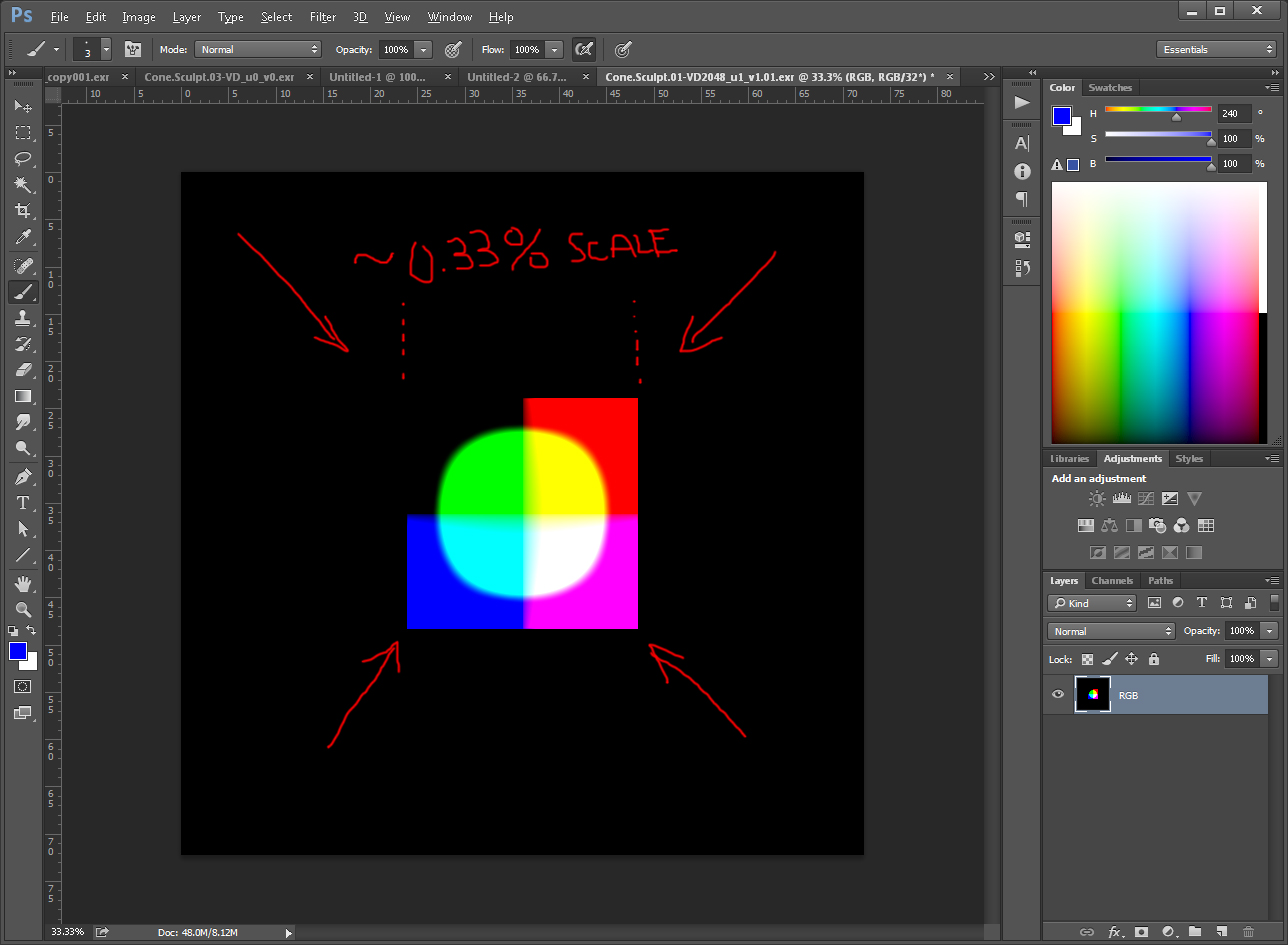Screen dimensions: 1288x945
Task: Click the add layer style fx button
Action: 1114,932
